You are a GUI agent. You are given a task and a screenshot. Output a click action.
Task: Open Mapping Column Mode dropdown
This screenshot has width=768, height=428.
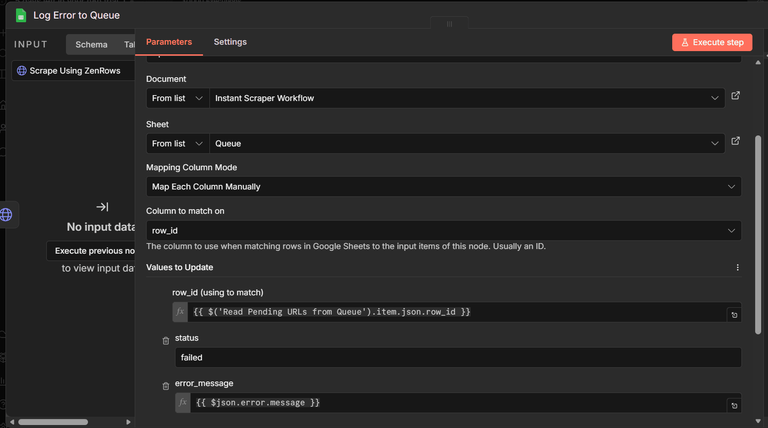pyautogui.click(x=443, y=187)
